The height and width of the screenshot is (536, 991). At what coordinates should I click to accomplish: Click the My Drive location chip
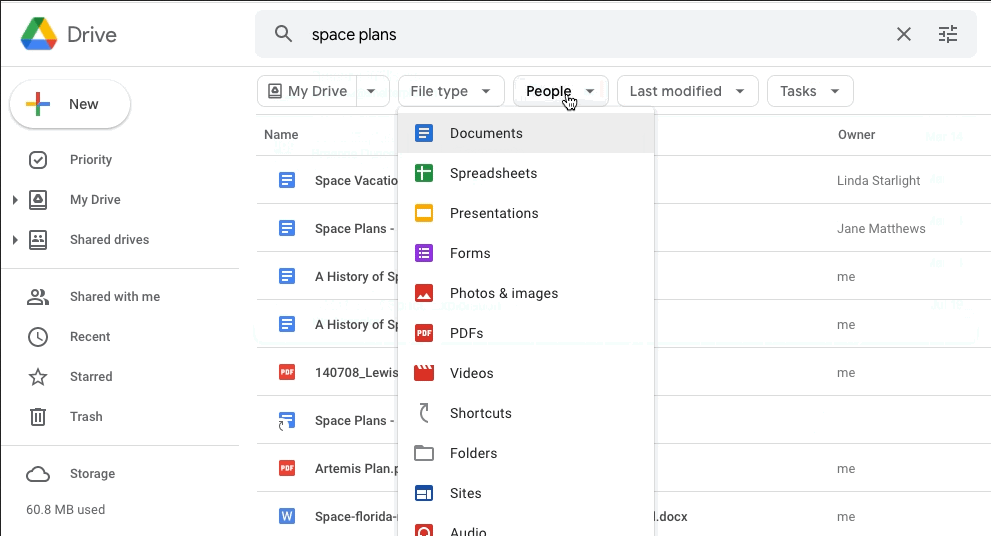click(x=308, y=91)
